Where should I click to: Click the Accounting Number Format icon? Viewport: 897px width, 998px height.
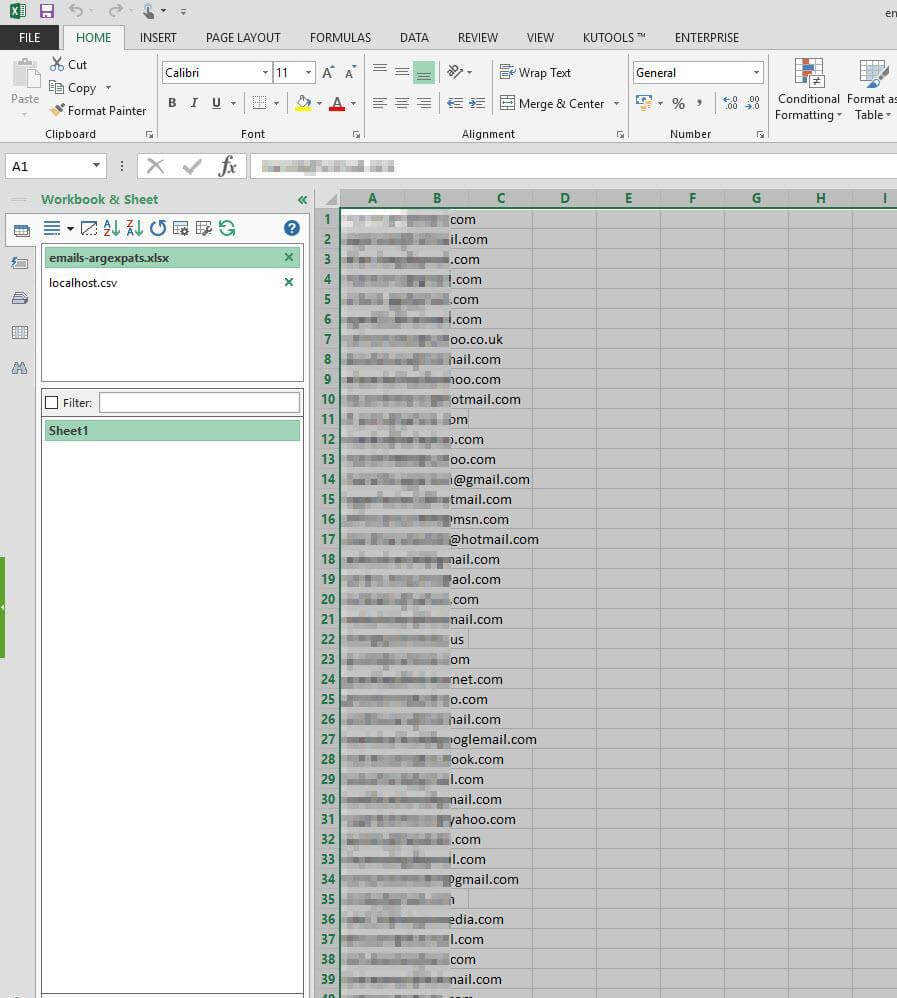tap(644, 102)
